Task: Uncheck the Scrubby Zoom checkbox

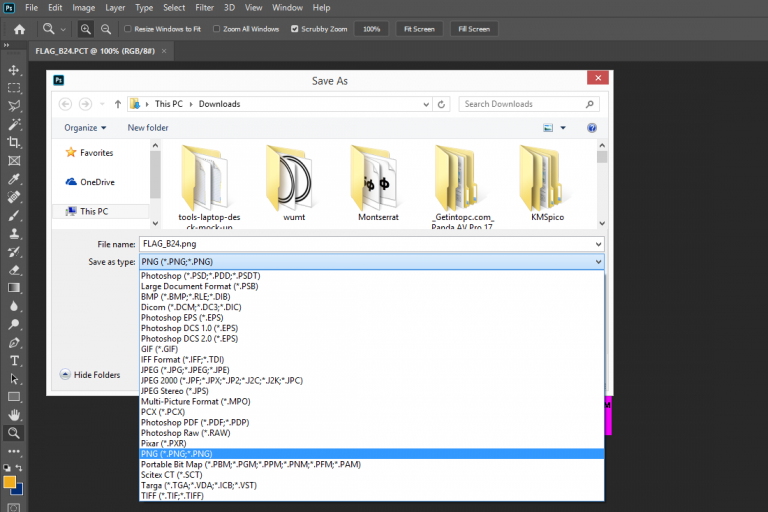Action: pyautogui.click(x=295, y=29)
